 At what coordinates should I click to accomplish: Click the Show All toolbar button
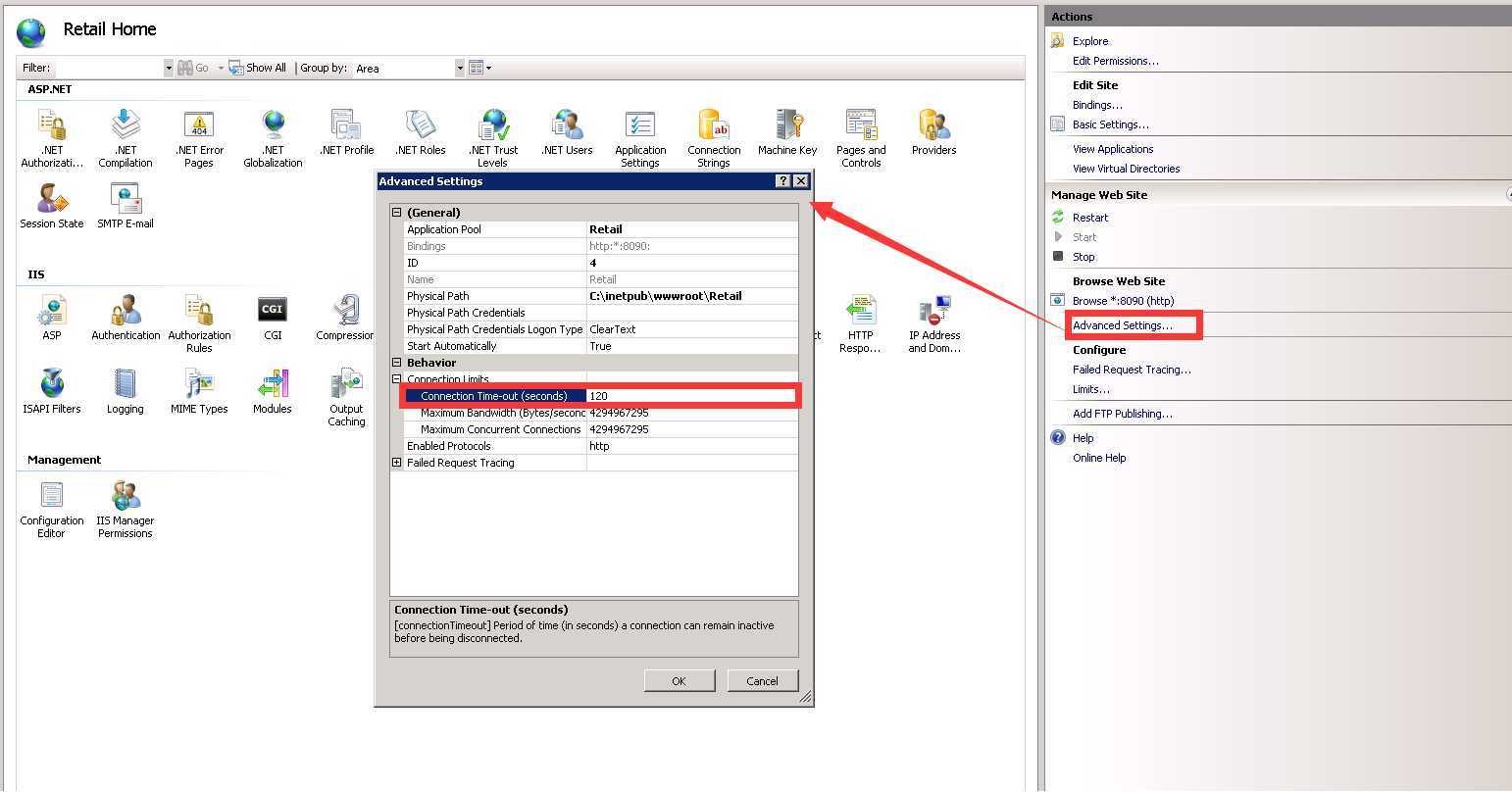pos(258,68)
